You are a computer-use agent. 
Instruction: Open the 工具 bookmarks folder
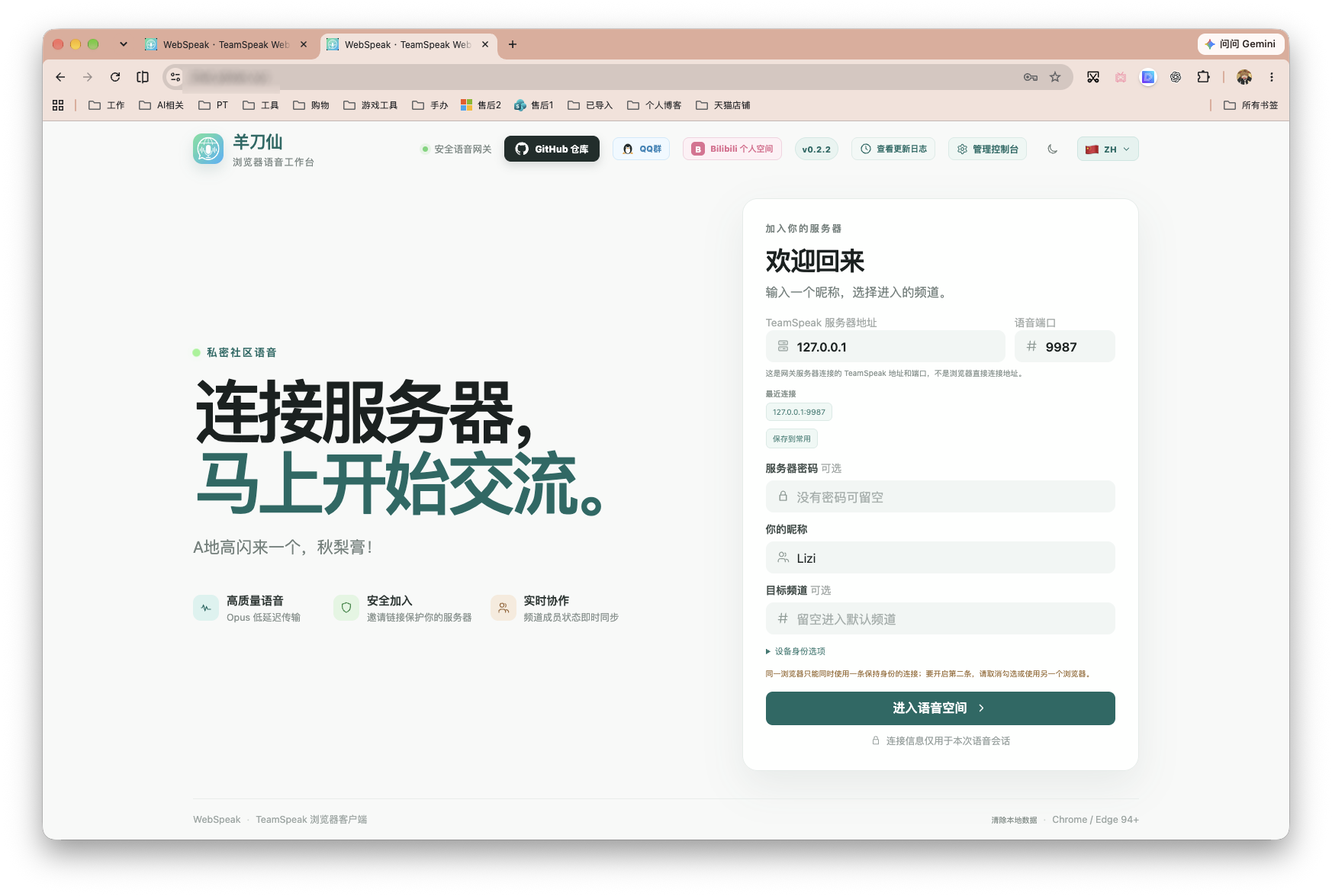click(x=261, y=105)
